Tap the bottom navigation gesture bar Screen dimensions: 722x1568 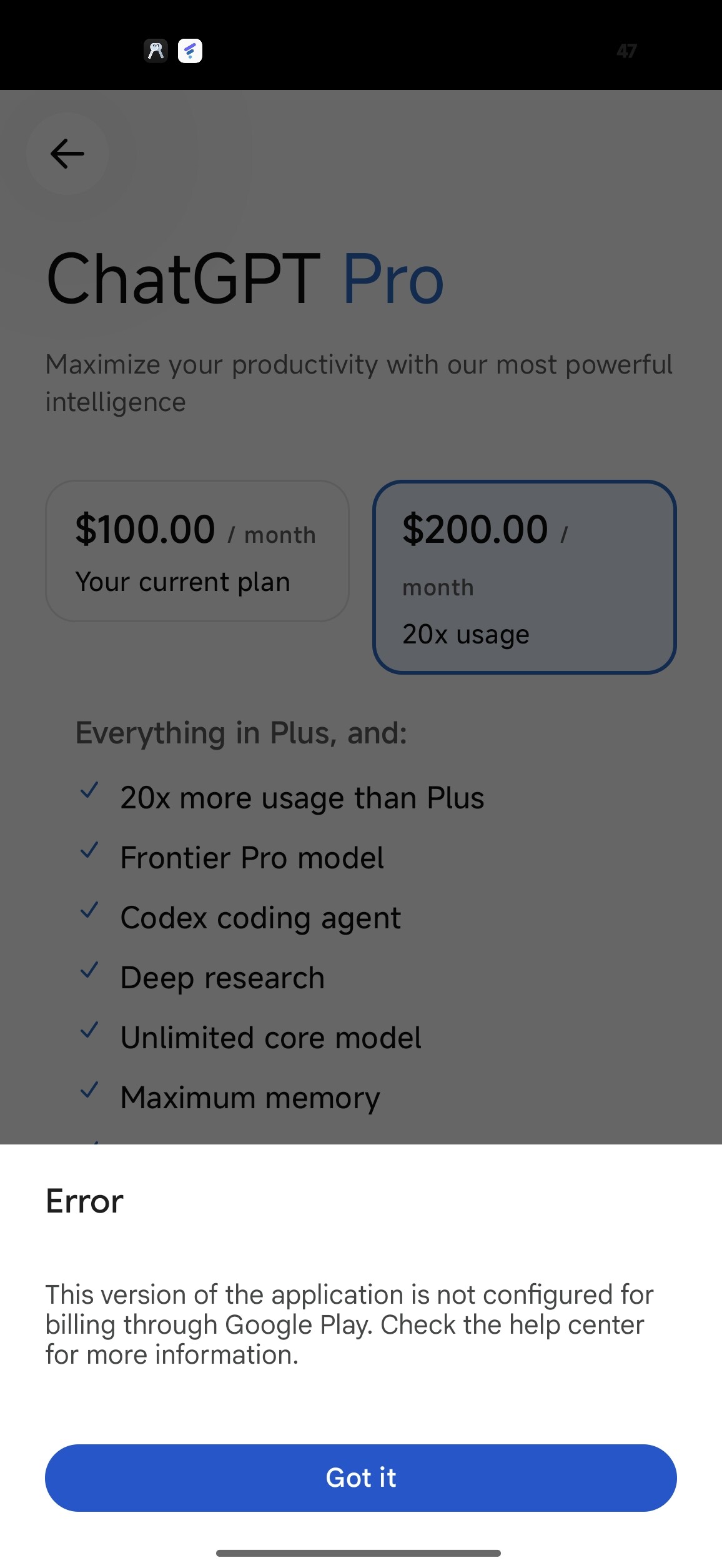pos(359,1553)
